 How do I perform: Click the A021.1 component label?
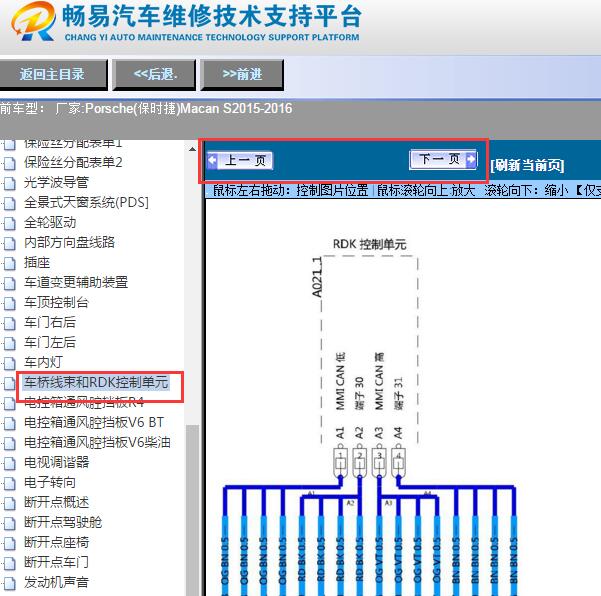click(317, 277)
